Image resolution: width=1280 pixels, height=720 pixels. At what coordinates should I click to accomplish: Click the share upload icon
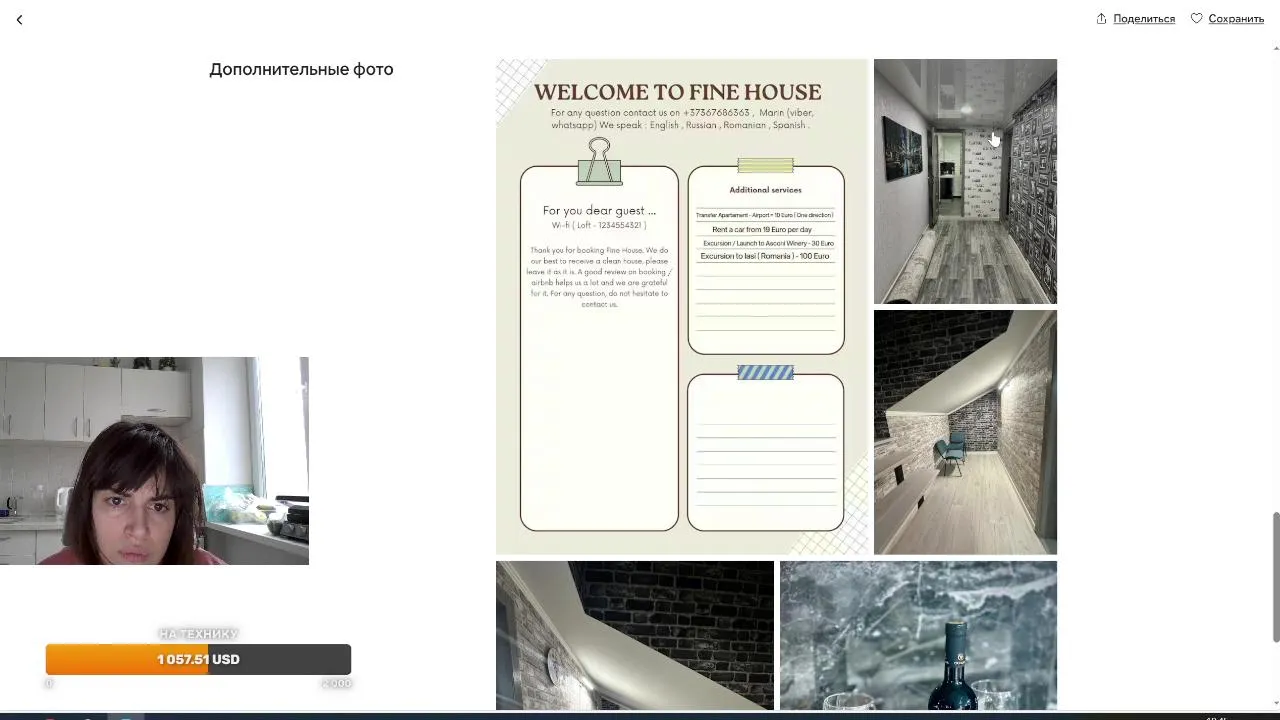pyautogui.click(x=1101, y=19)
